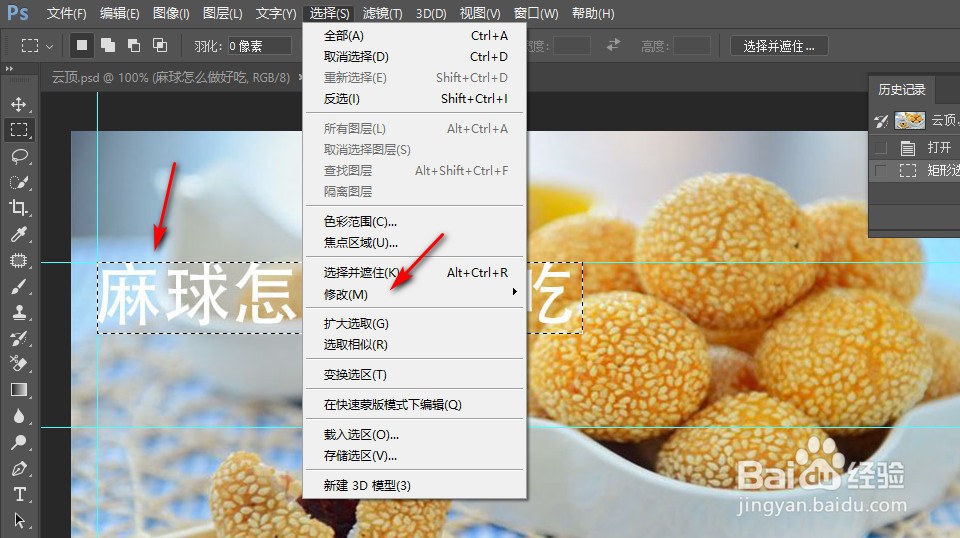Open the 滤镜(T) menu
Viewport: 960px width, 538px height.
[x=382, y=13]
